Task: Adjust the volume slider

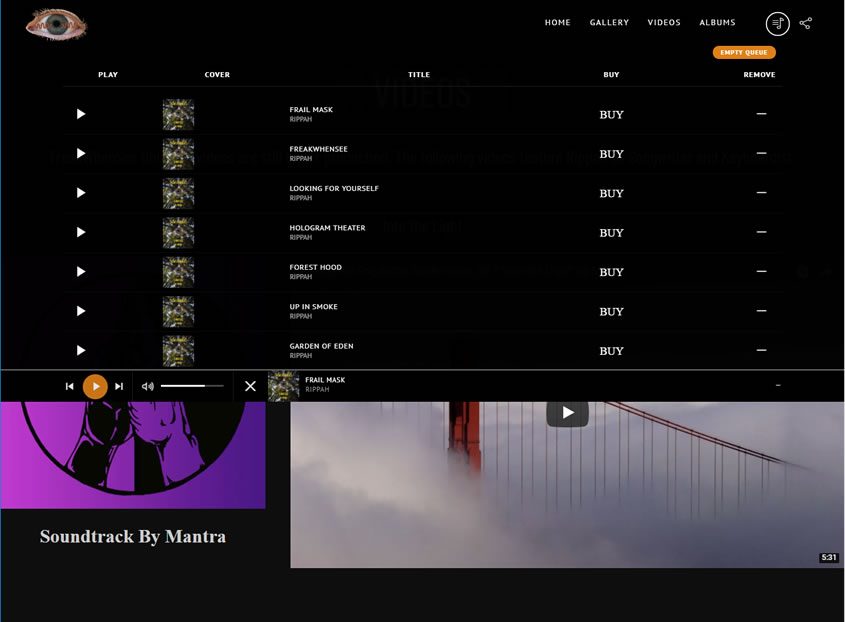Action: 191,386
